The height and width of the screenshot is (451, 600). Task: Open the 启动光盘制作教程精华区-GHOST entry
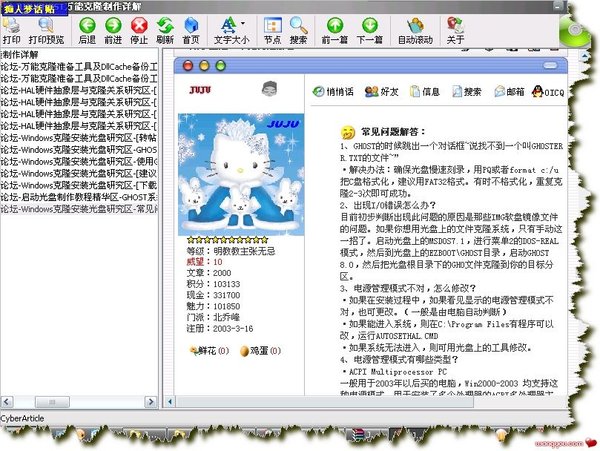tap(79, 197)
